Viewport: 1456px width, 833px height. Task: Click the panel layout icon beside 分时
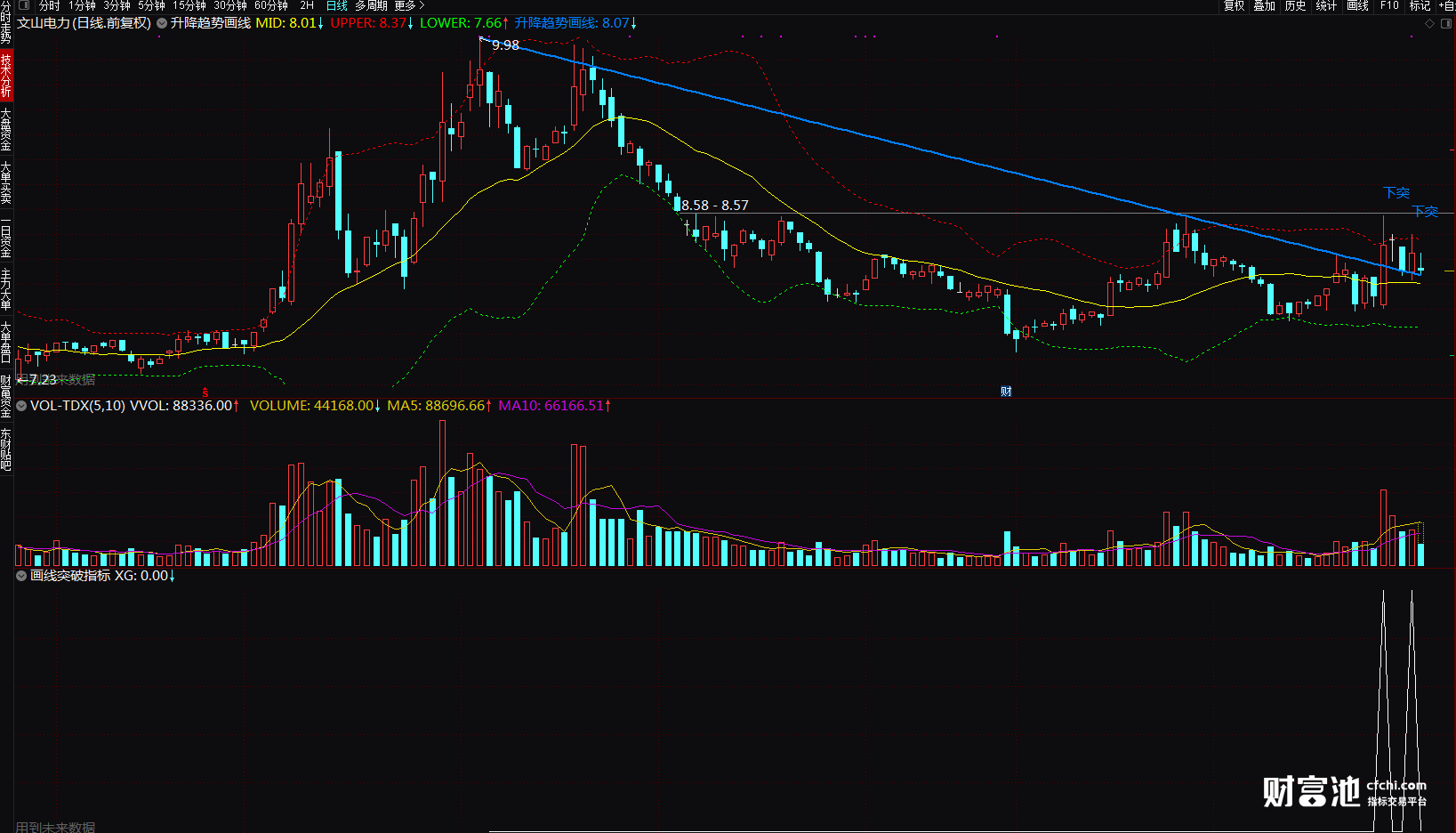(25, 5)
